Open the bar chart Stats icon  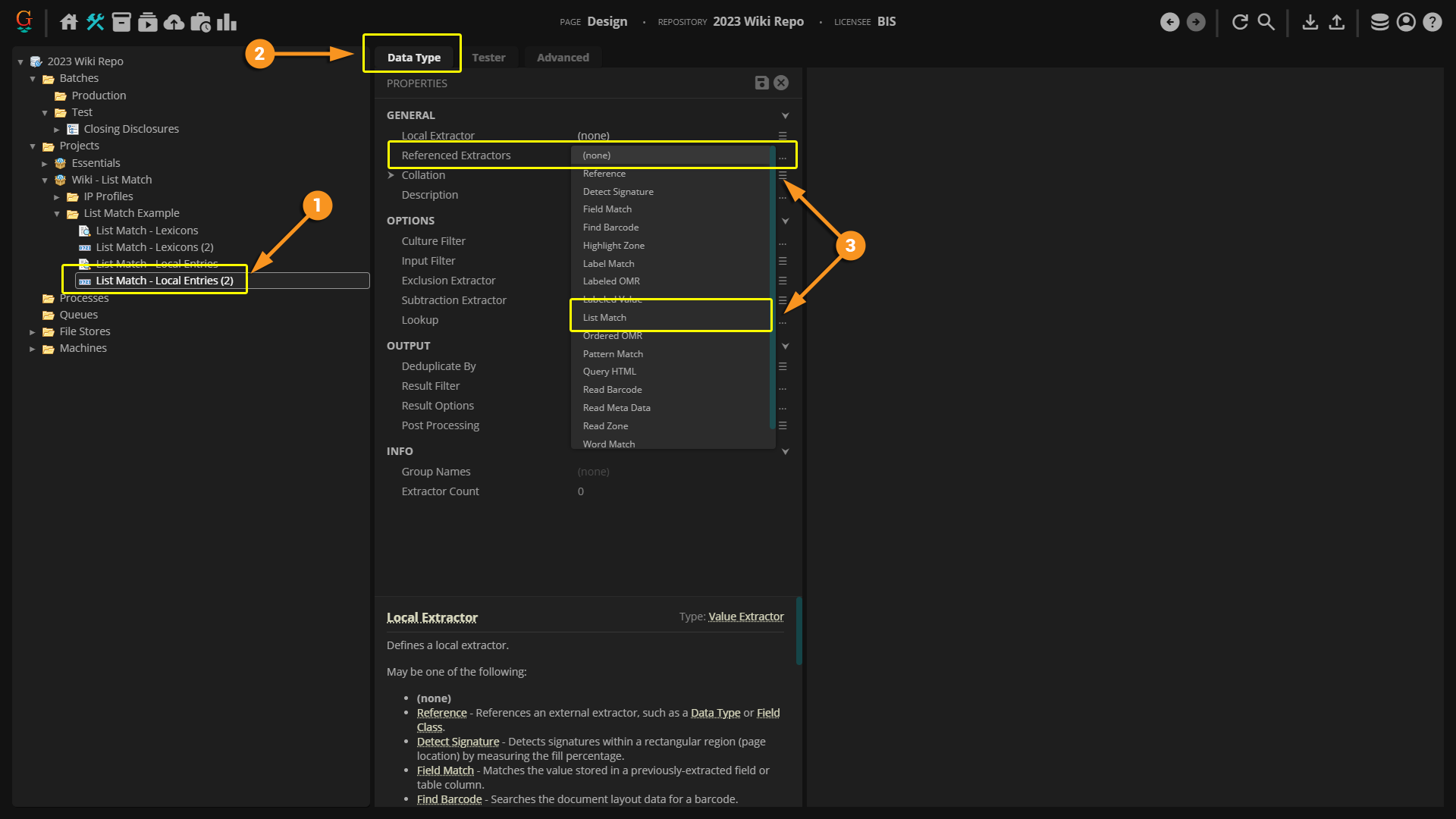[227, 22]
